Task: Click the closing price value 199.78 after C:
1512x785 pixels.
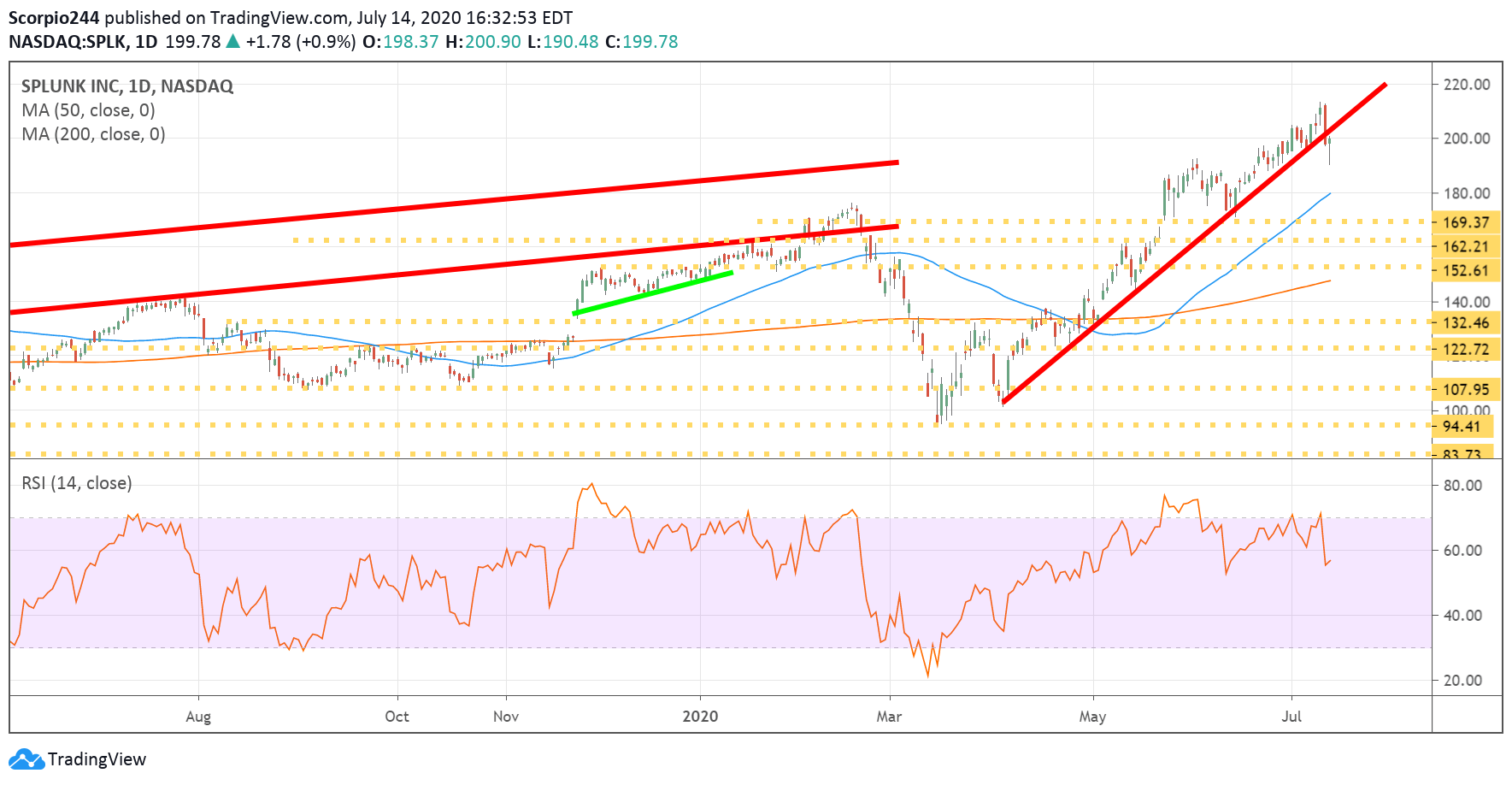Action: point(650,42)
